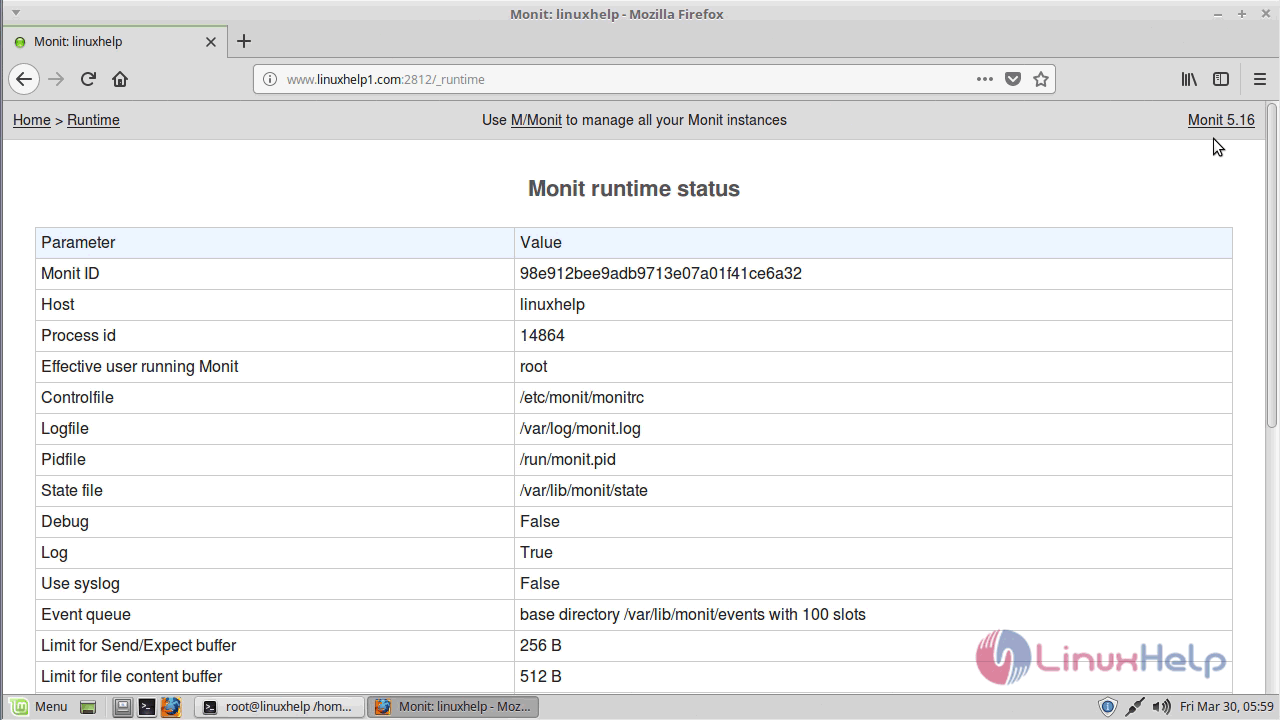Open the M/Monit link
This screenshot has height=720, width=1280.
[536, 120]
